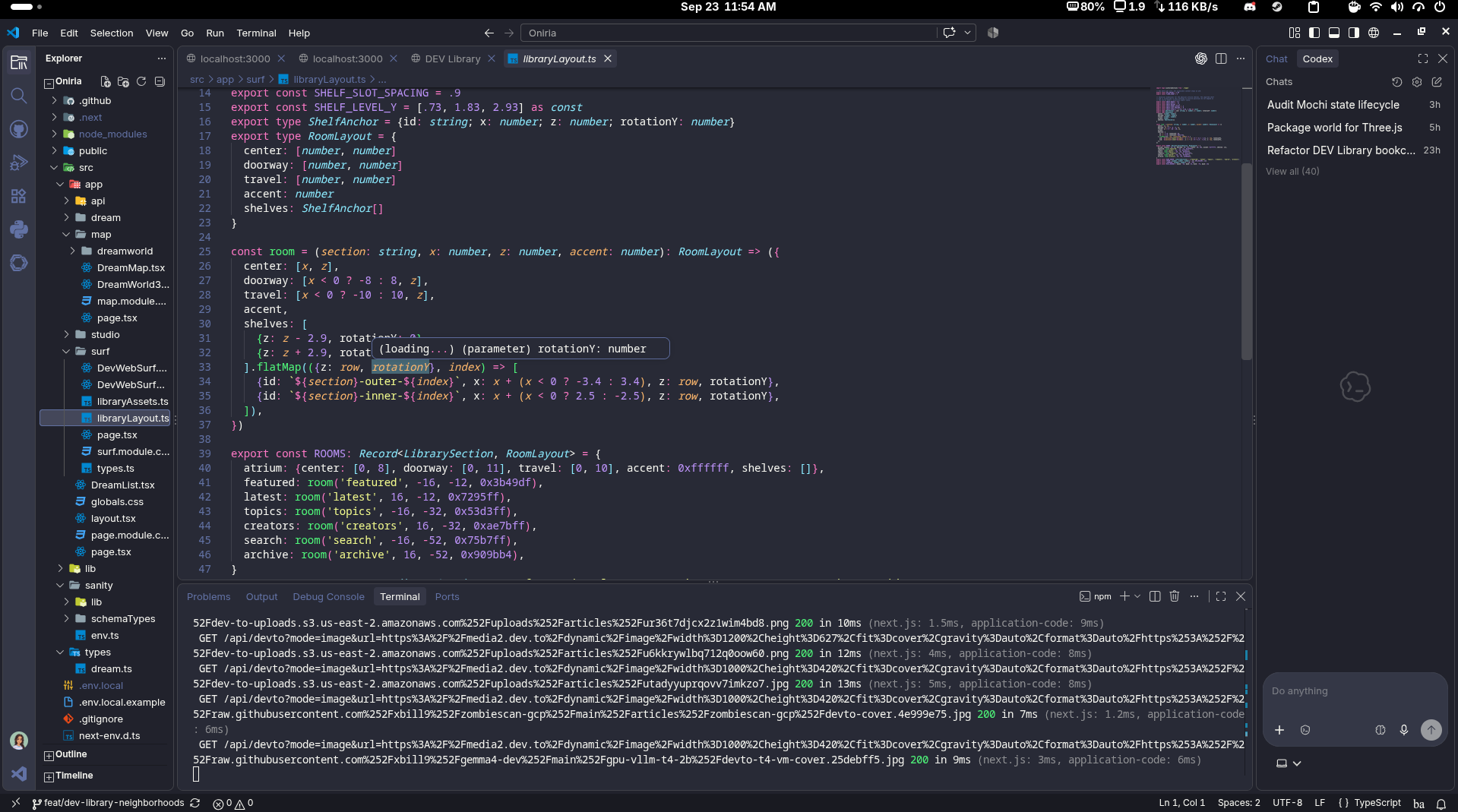The image size is (1458, 812).
Task: Toggle primary sidebar visibility
Action: coord(1314,33)
